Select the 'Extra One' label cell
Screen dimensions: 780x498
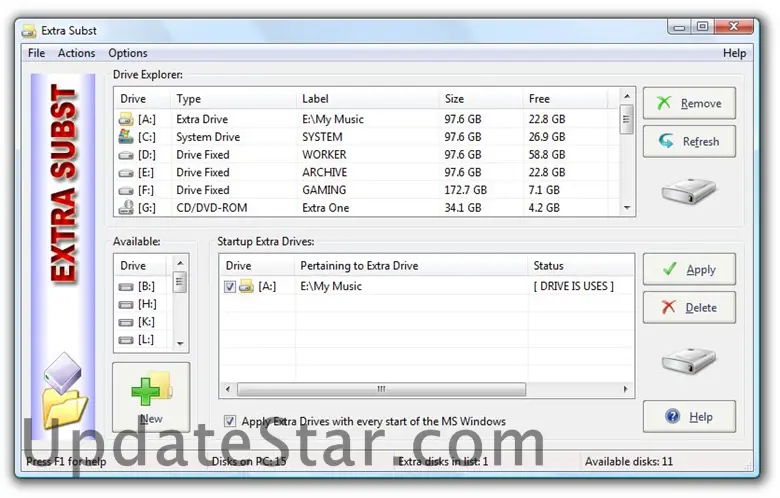click(x=325, y=208)
